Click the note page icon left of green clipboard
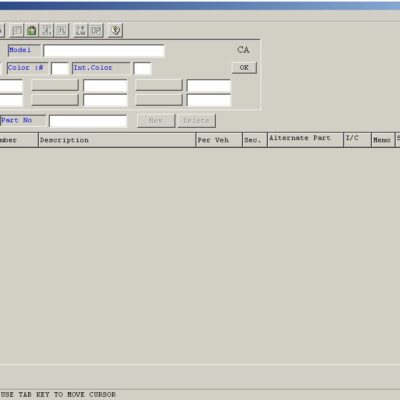The height and width of the screenshot is (400, 400). pyautogui.click(x=17, y=31)
